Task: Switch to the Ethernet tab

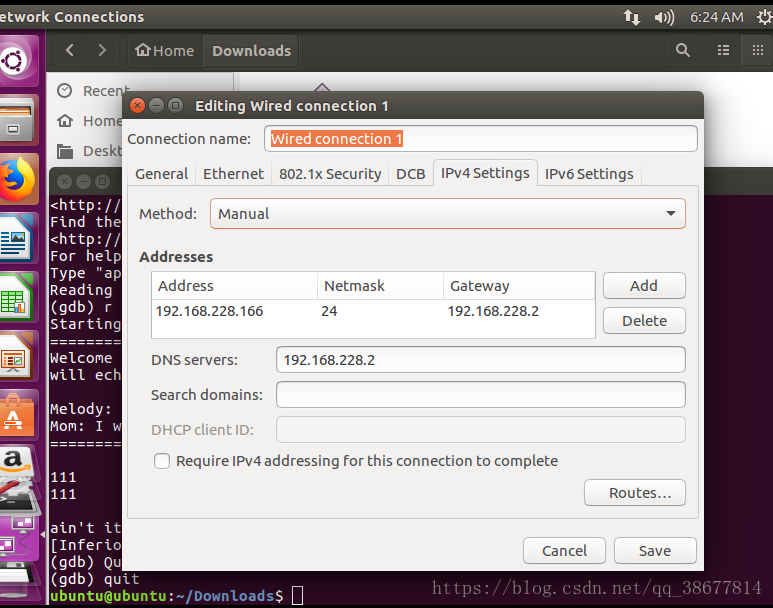Action: [x=233, y=174]
